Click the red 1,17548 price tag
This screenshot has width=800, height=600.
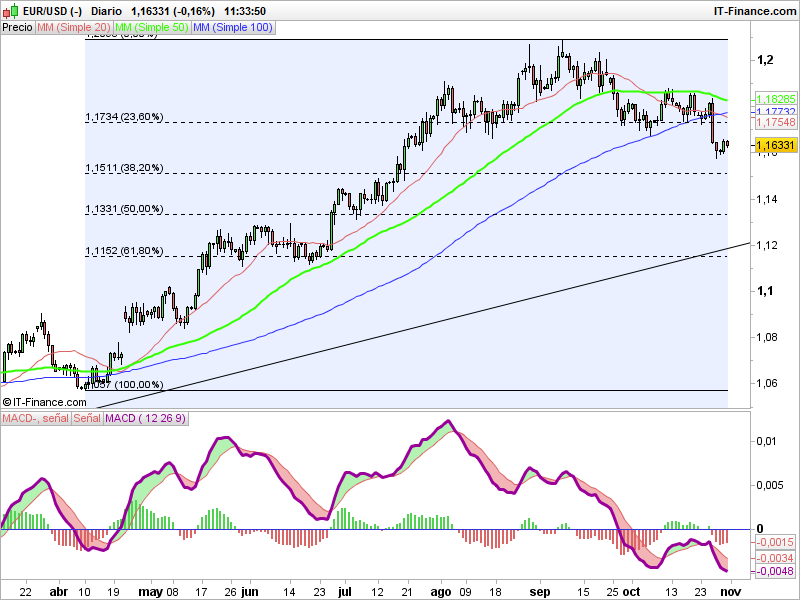(x=776, y=121)
